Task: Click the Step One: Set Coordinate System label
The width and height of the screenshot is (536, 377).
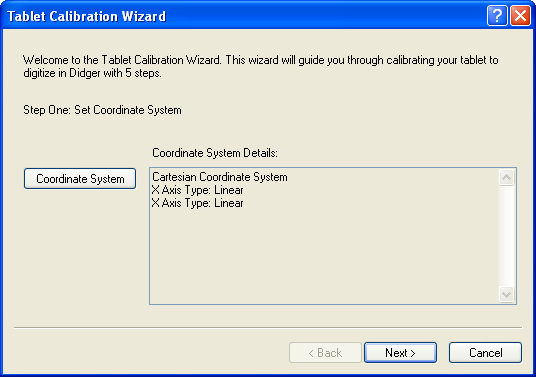Action: point(102,110)
